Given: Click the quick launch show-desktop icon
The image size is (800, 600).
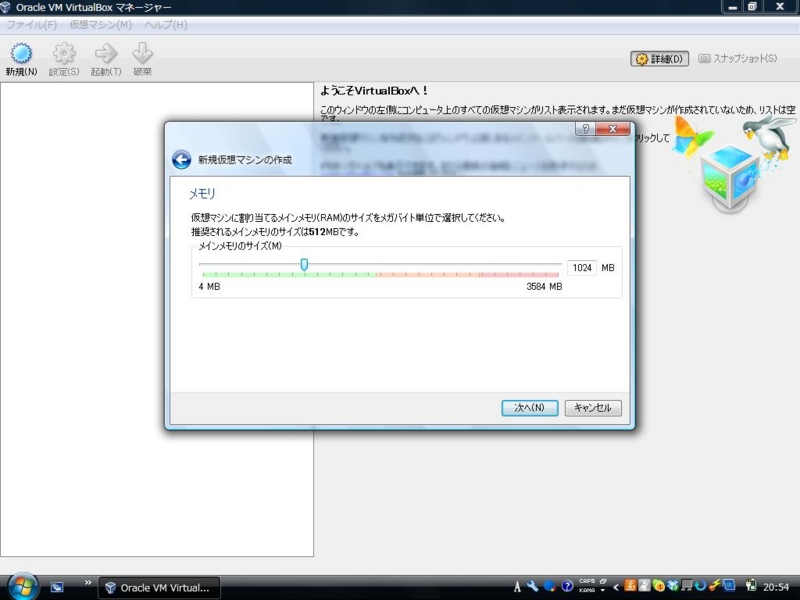Looking at the screenshot, I should click(x=57, y=587).
